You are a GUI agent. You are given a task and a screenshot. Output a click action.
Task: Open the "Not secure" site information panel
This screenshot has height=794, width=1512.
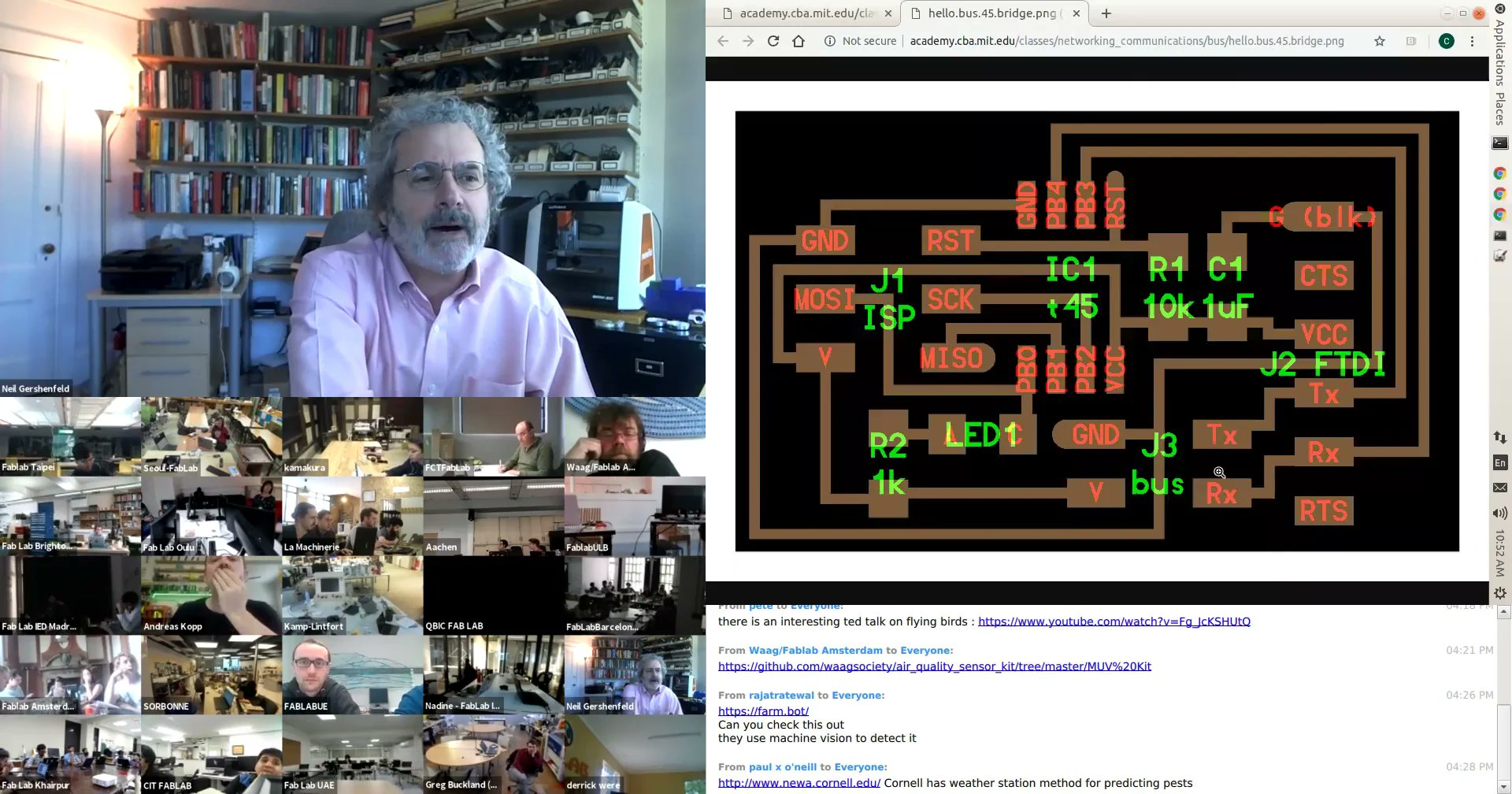860,40
